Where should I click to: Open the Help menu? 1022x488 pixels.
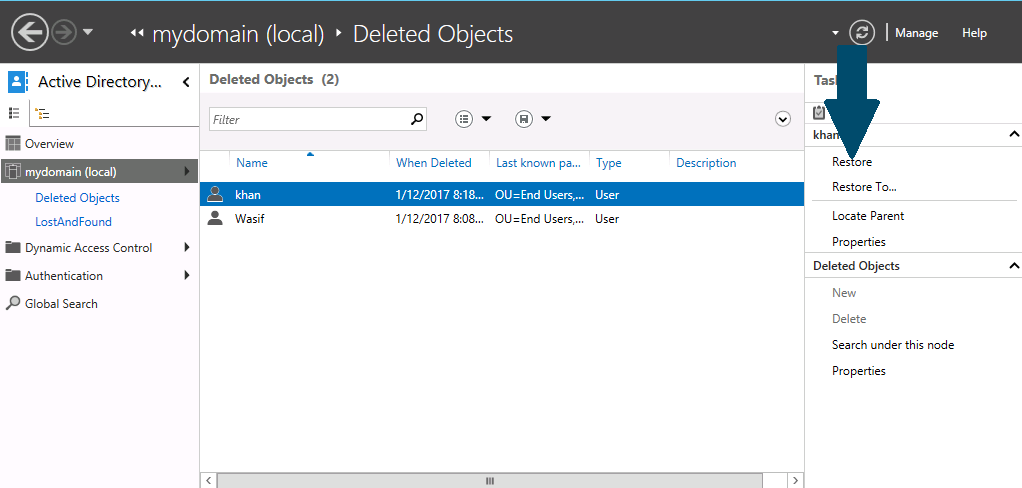(x=974, y=33)
